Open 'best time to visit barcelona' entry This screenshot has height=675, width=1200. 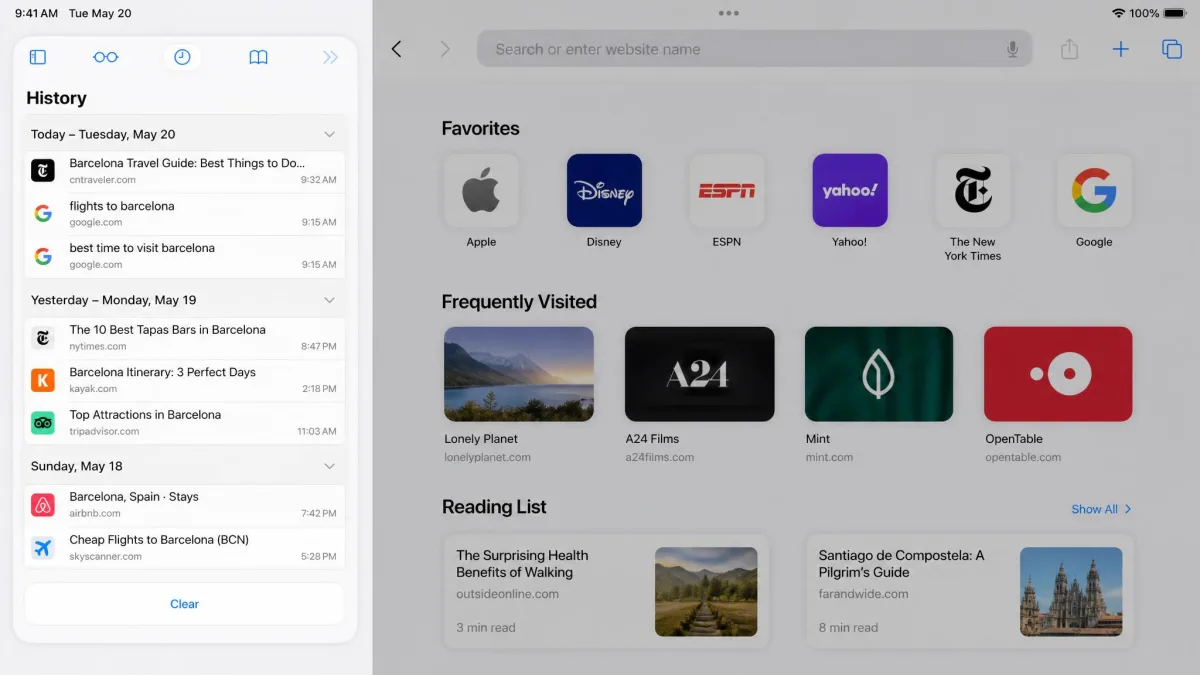click(x=185, y=256)
